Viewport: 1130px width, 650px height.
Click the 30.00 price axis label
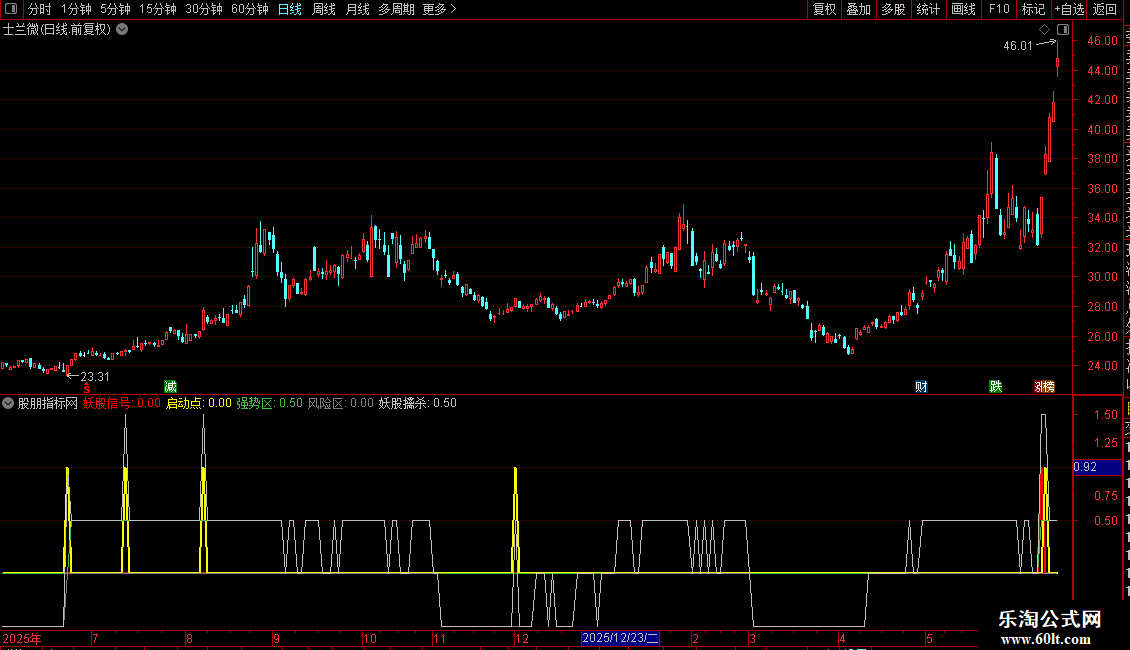[1103, 277]
